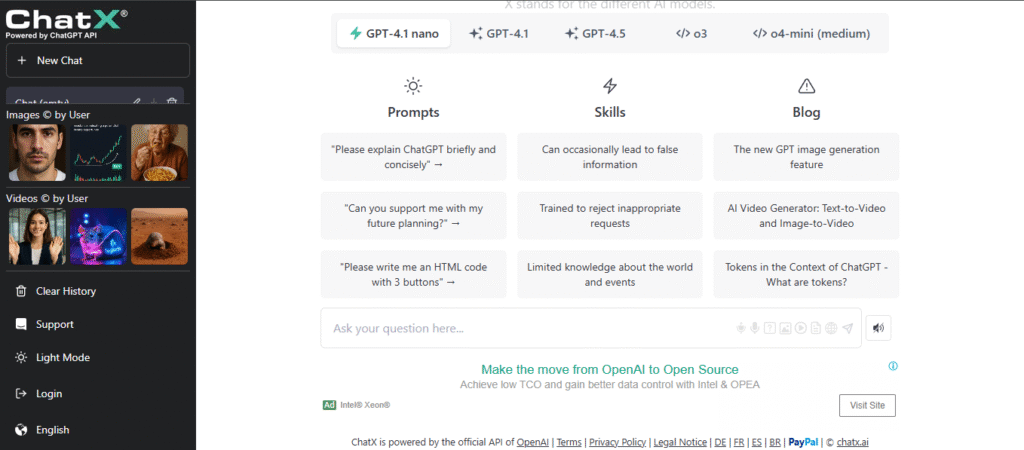Screen dimensions: 1024x450
Task: Click the Visit Site ad button
Action: click(867, 405)
